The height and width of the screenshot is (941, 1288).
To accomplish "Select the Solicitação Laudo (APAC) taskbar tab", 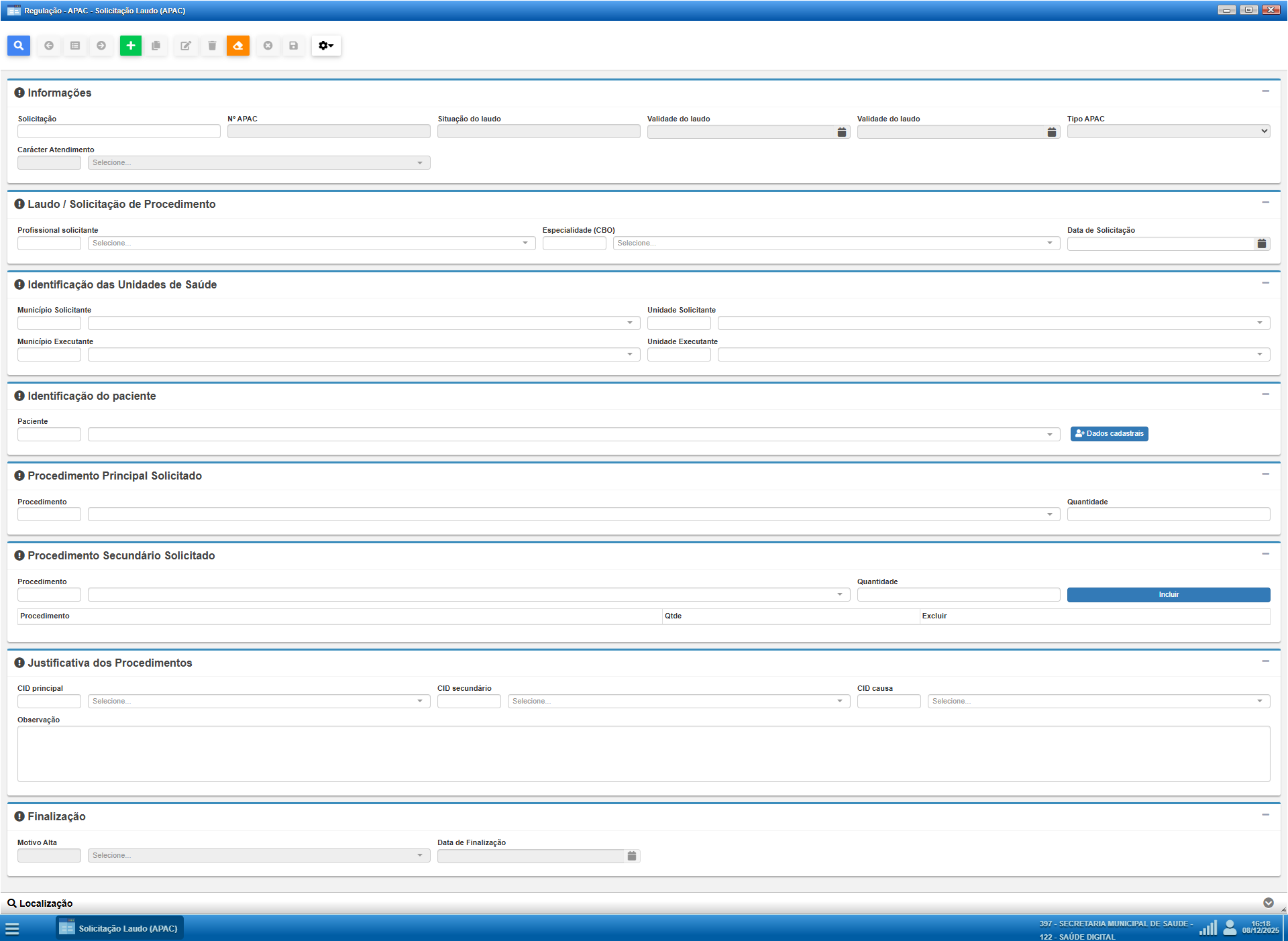I will (x=119, y=928).
